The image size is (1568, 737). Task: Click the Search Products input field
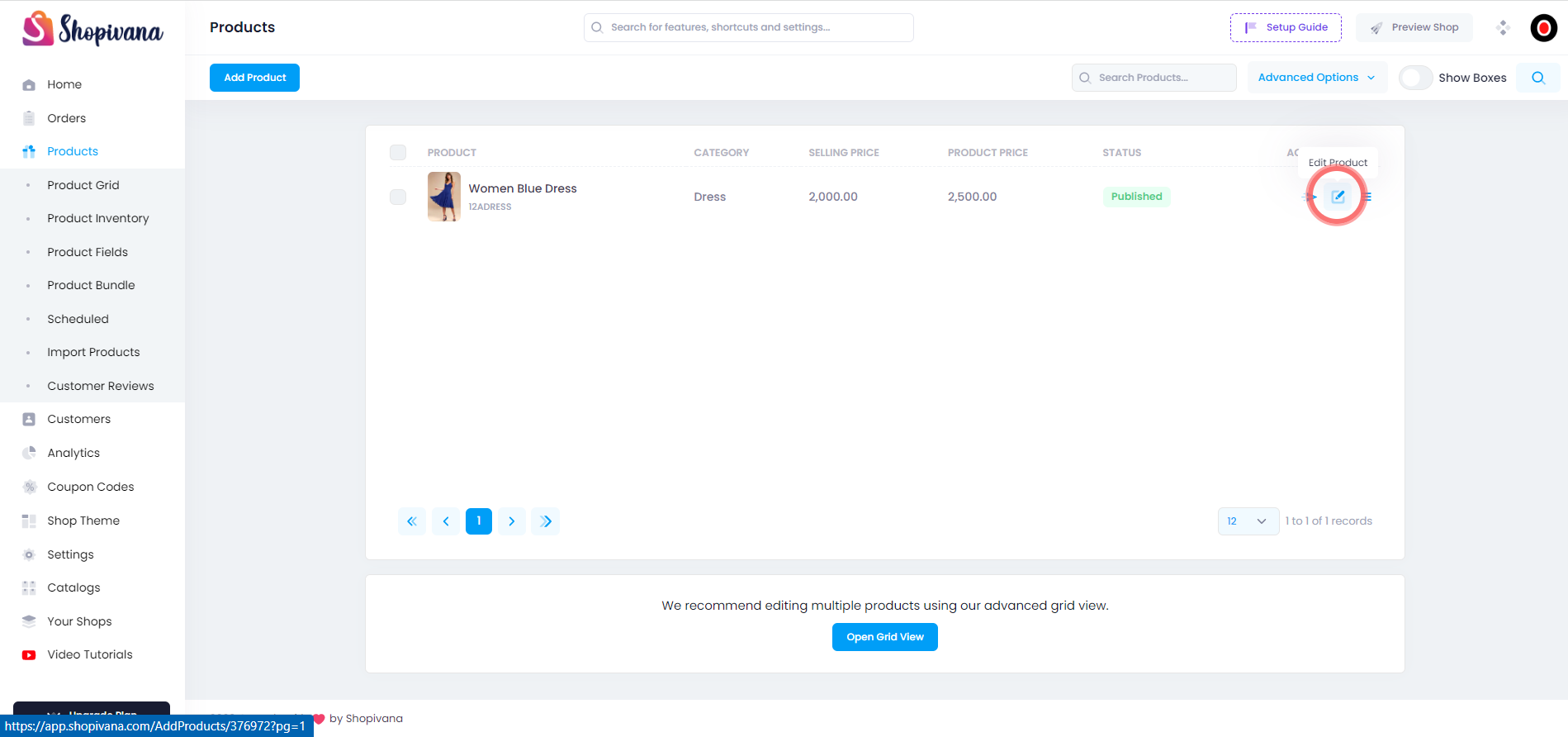[1153, 78]
